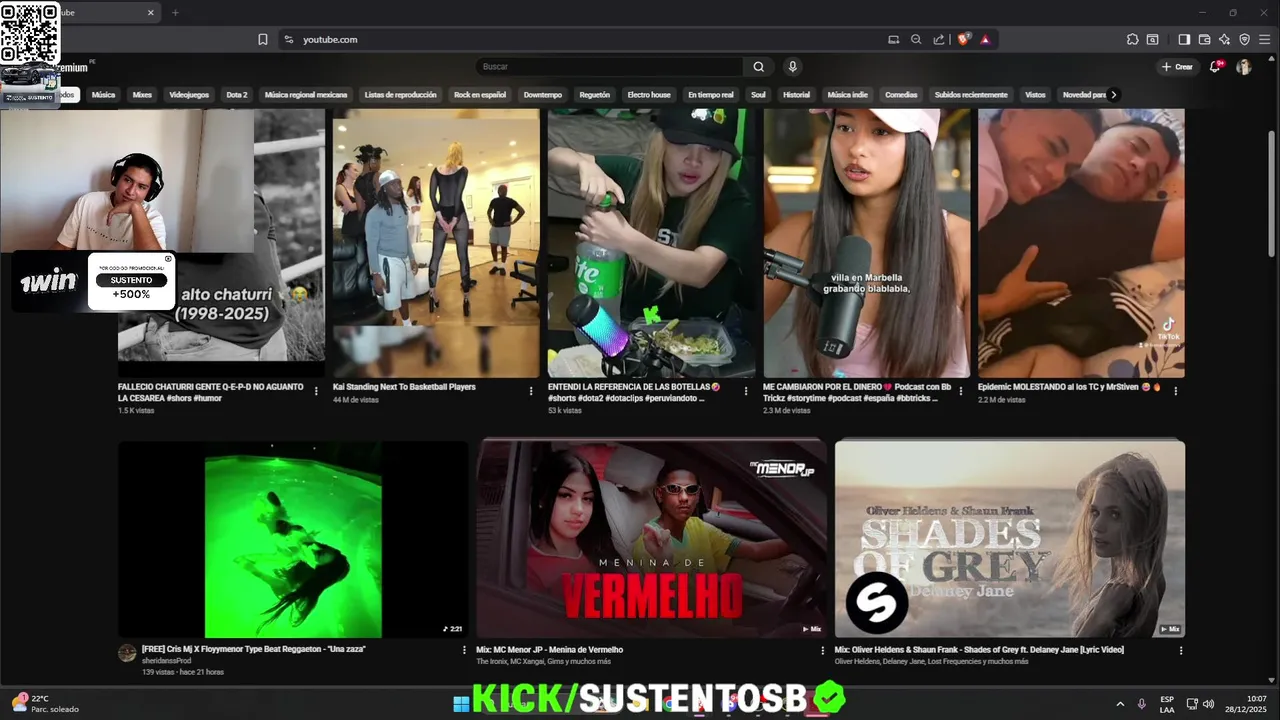
Task: Select the Rock en español chip
Action: pos(480,95)
